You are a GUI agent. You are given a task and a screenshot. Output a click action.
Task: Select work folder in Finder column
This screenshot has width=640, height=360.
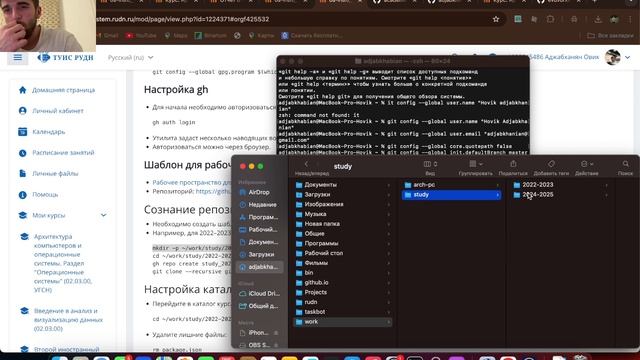pyautogui.click(x=343, y=322)
